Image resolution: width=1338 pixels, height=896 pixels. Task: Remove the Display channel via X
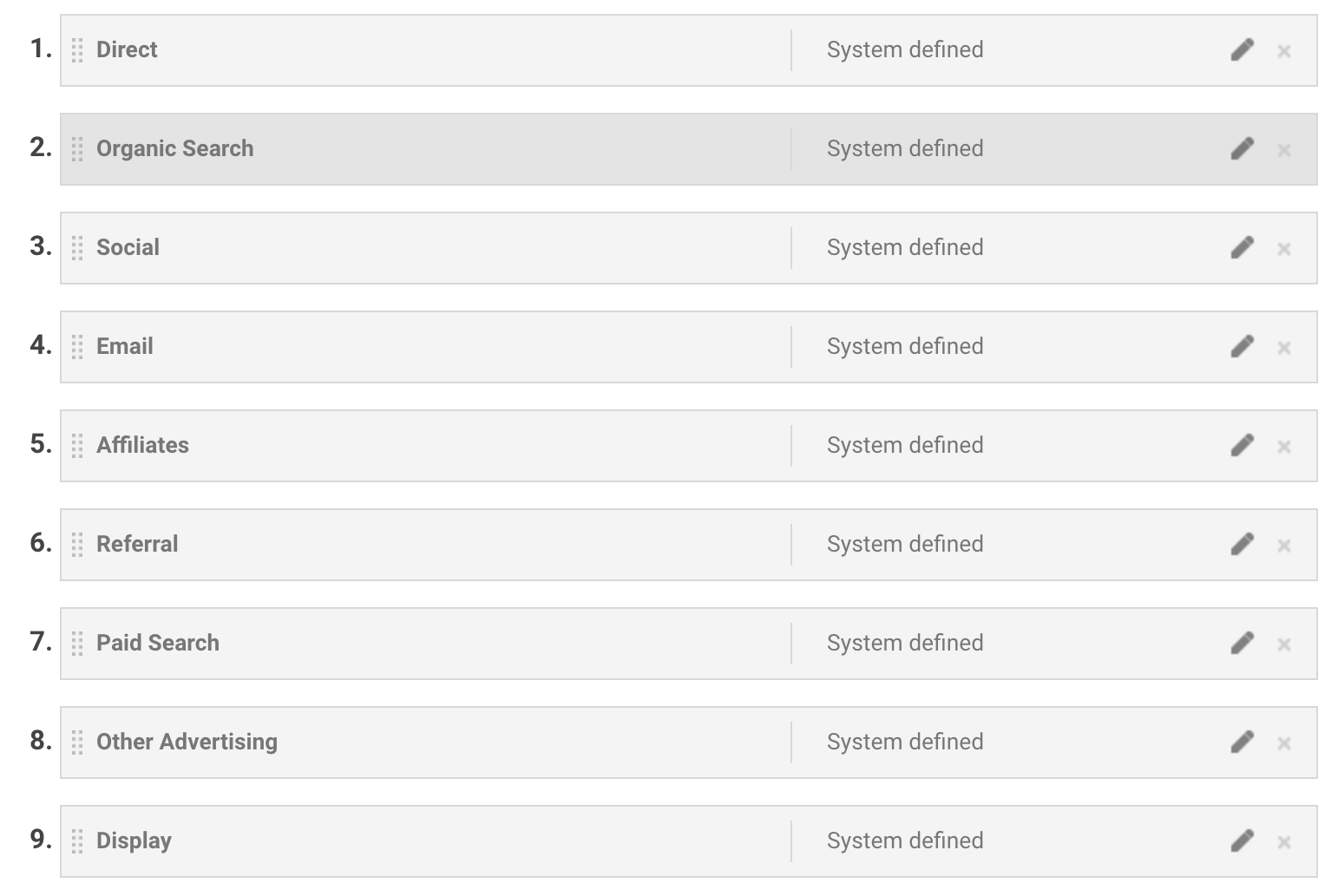(1284, 843)
